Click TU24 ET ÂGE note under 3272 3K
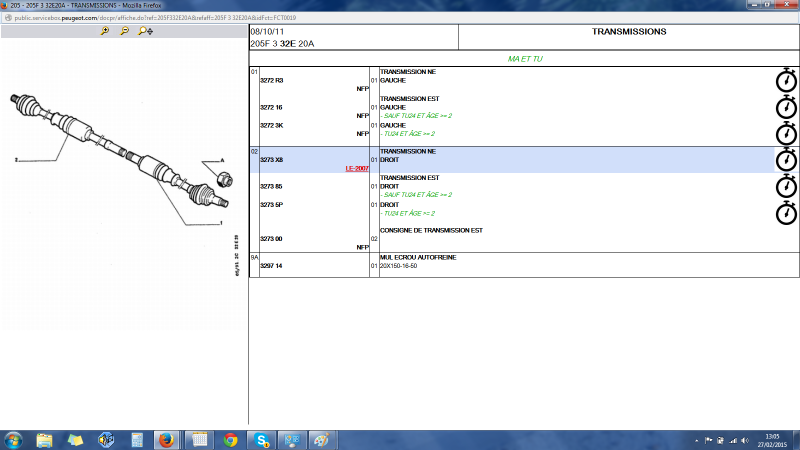The image size is (800, 450). pyautogui.click(x=407, y=134)
